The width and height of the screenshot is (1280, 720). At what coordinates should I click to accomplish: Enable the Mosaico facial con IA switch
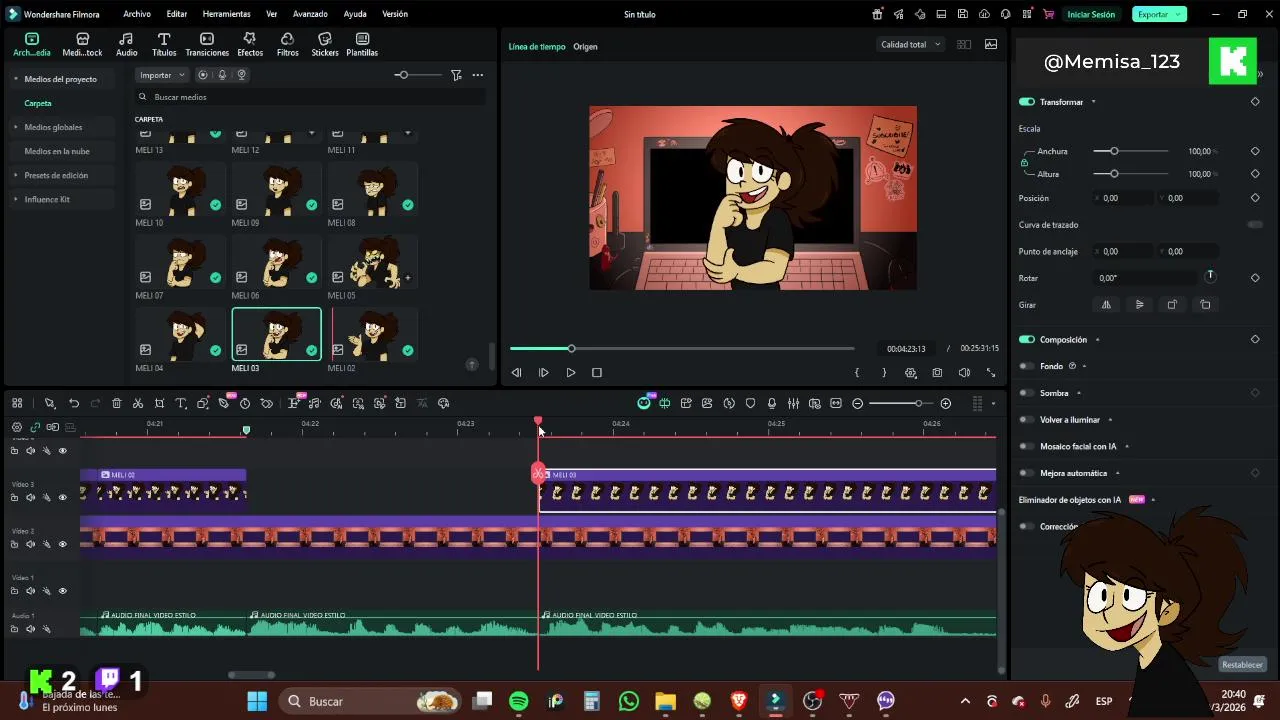coord(1027,446)
